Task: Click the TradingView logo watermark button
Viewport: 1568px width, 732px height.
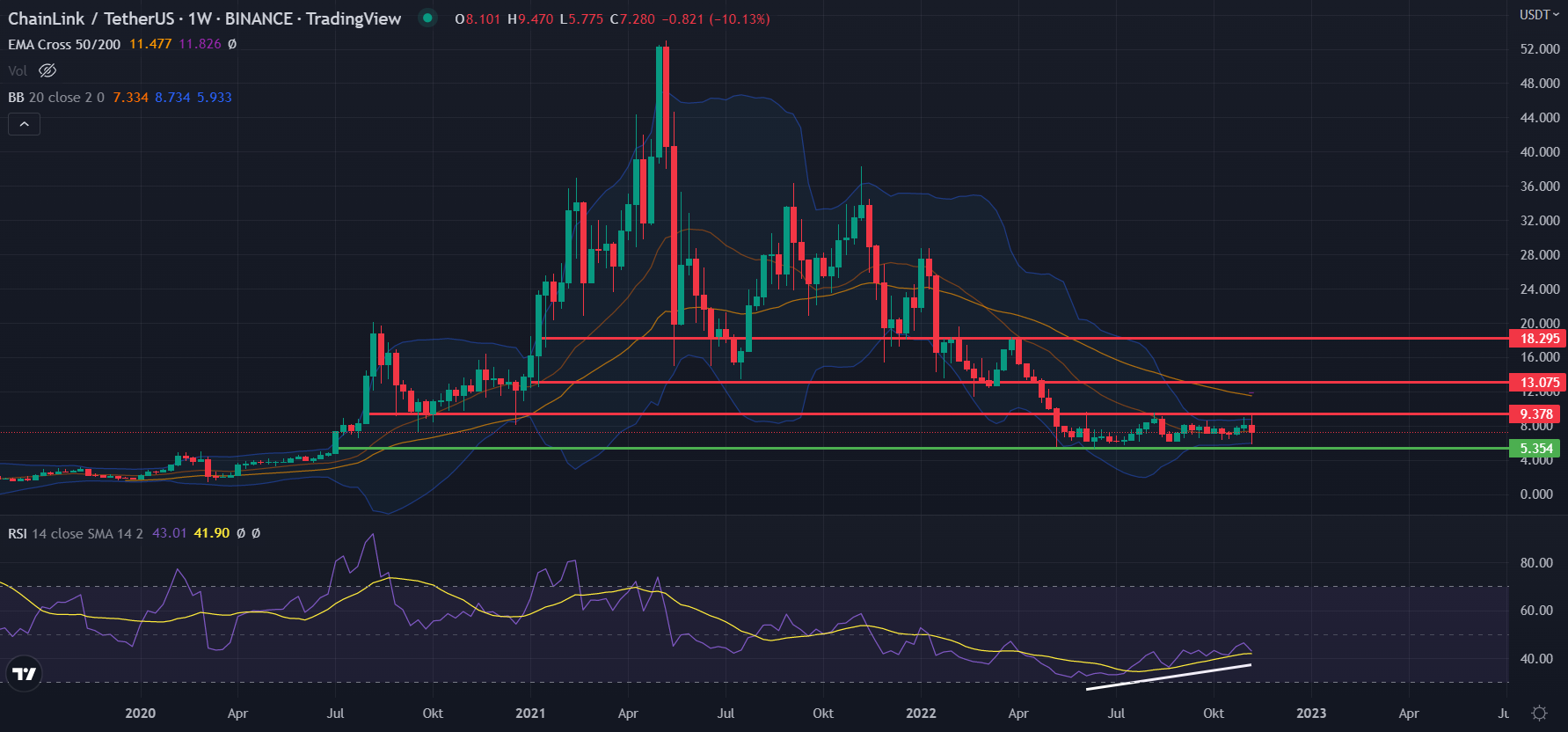Action: click(x=25, y=674)
